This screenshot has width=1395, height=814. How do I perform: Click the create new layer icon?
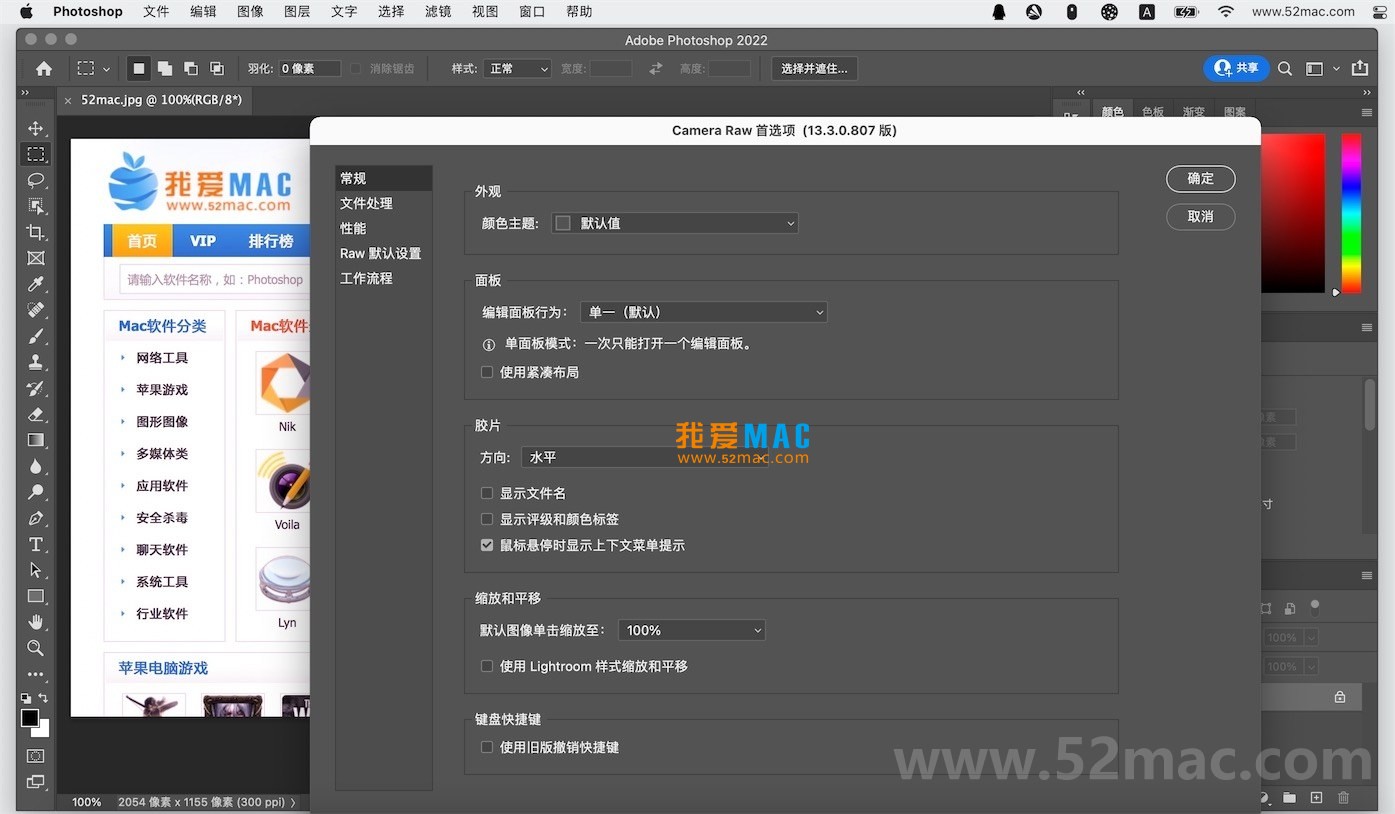pos(1316,797)
